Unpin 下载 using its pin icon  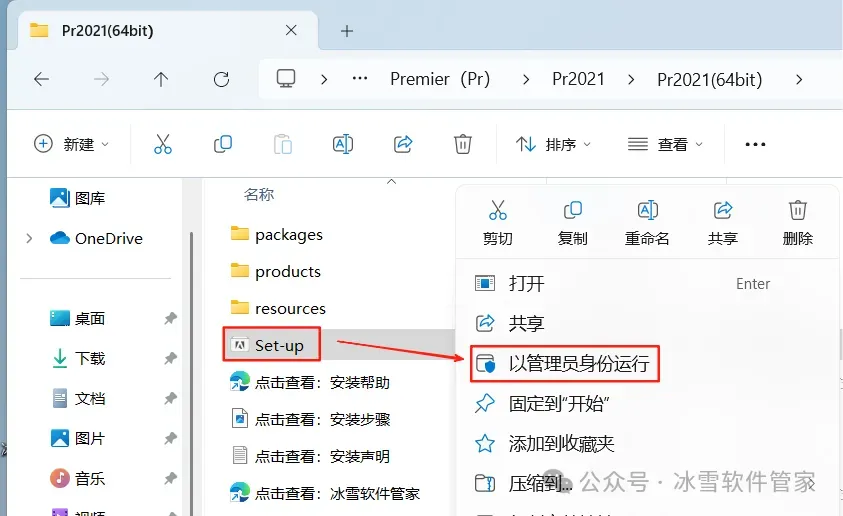click(170, 358)
